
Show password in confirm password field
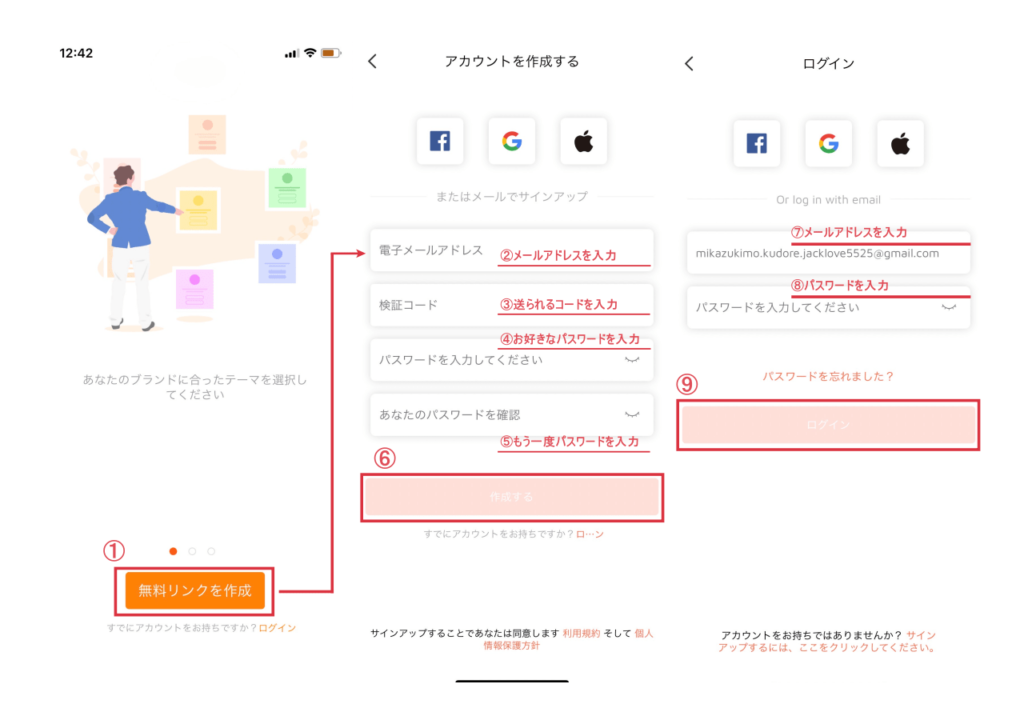632,414
